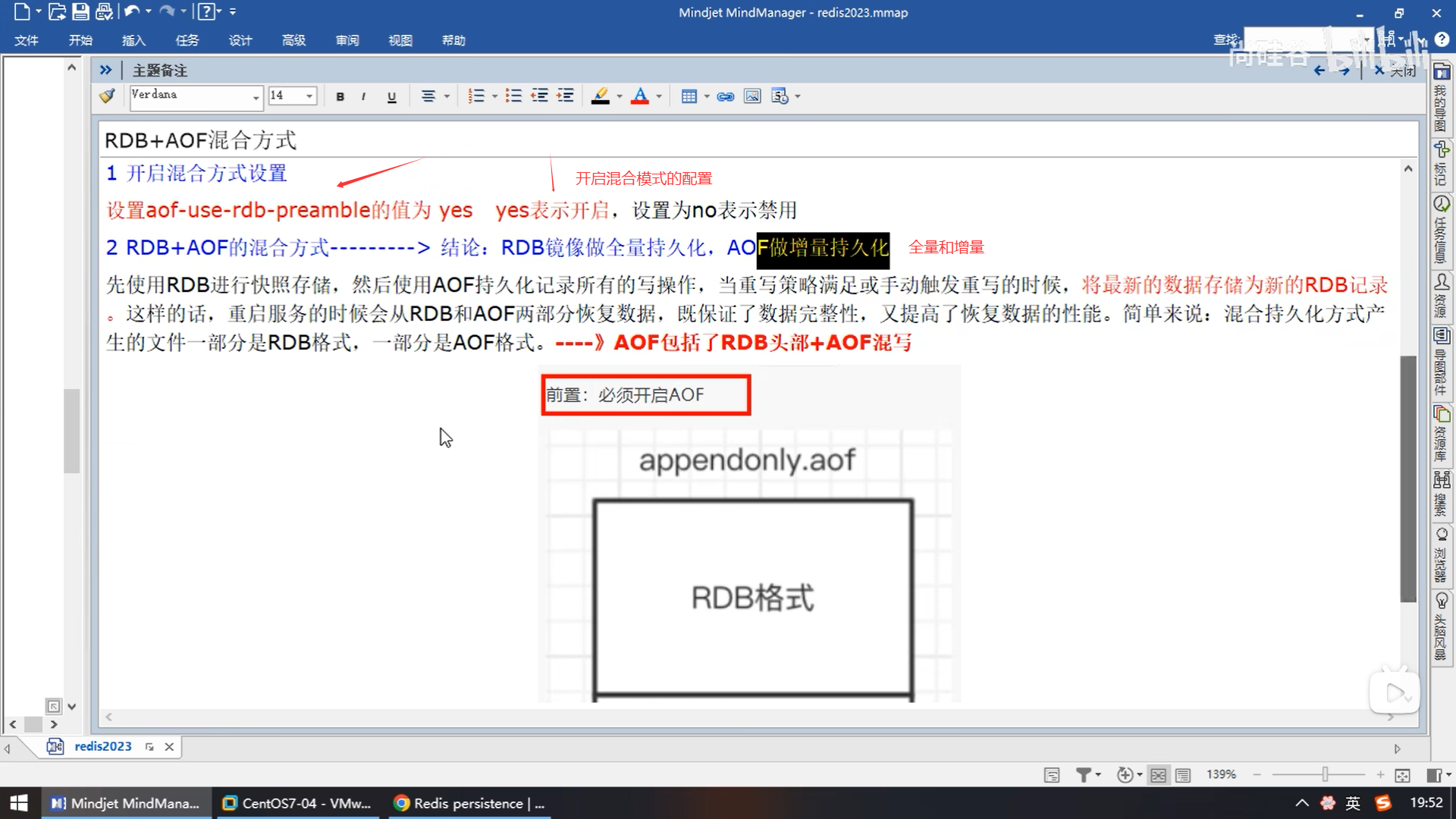
Task: Click the insert image icon in notes toolbar
Action: point(752,96)
